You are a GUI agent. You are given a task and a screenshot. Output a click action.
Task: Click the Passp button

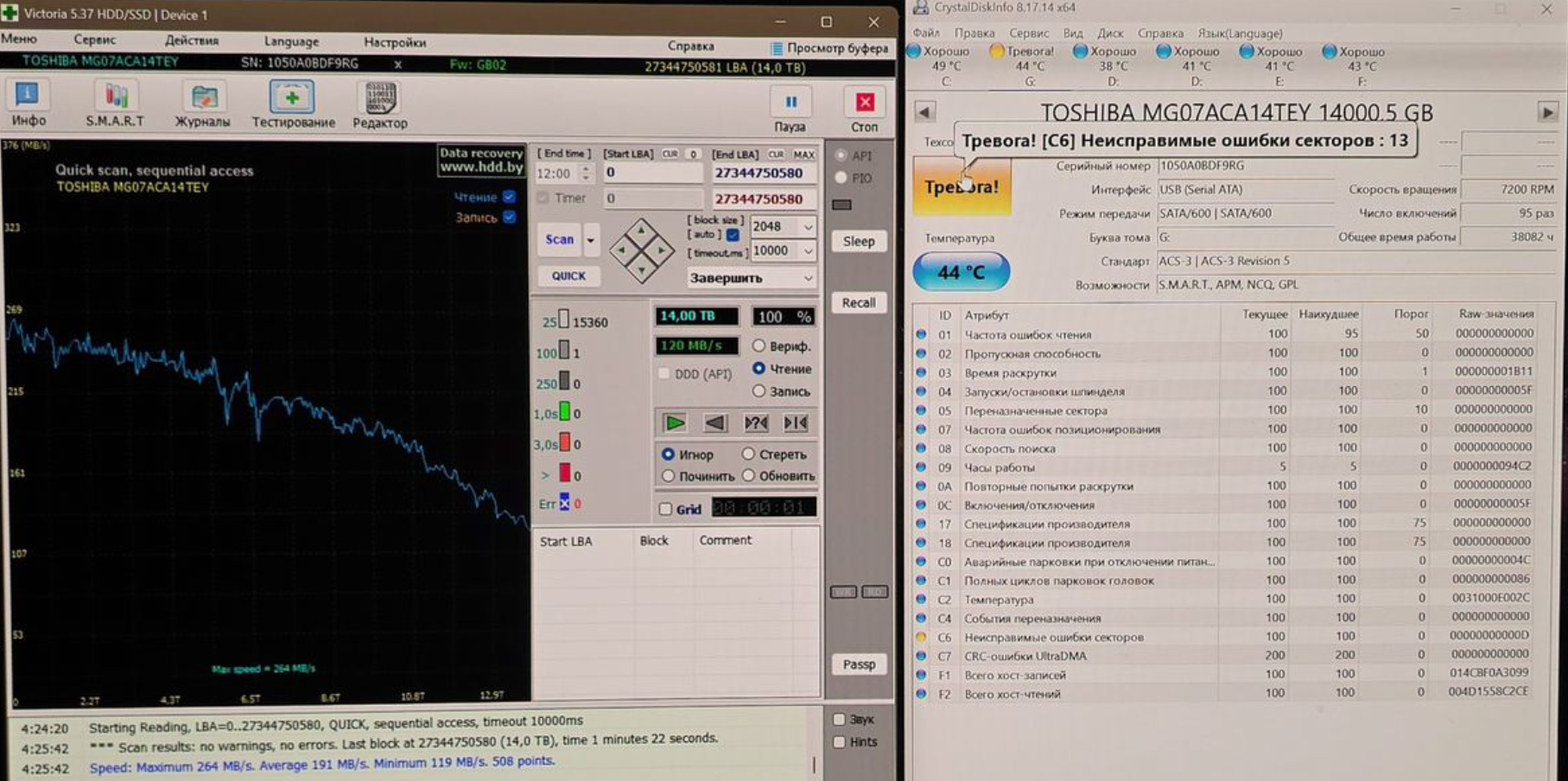859,664
